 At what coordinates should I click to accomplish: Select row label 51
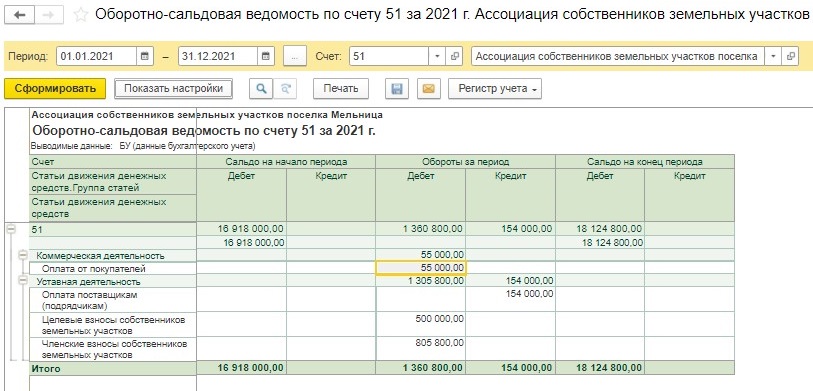[113, 229]
